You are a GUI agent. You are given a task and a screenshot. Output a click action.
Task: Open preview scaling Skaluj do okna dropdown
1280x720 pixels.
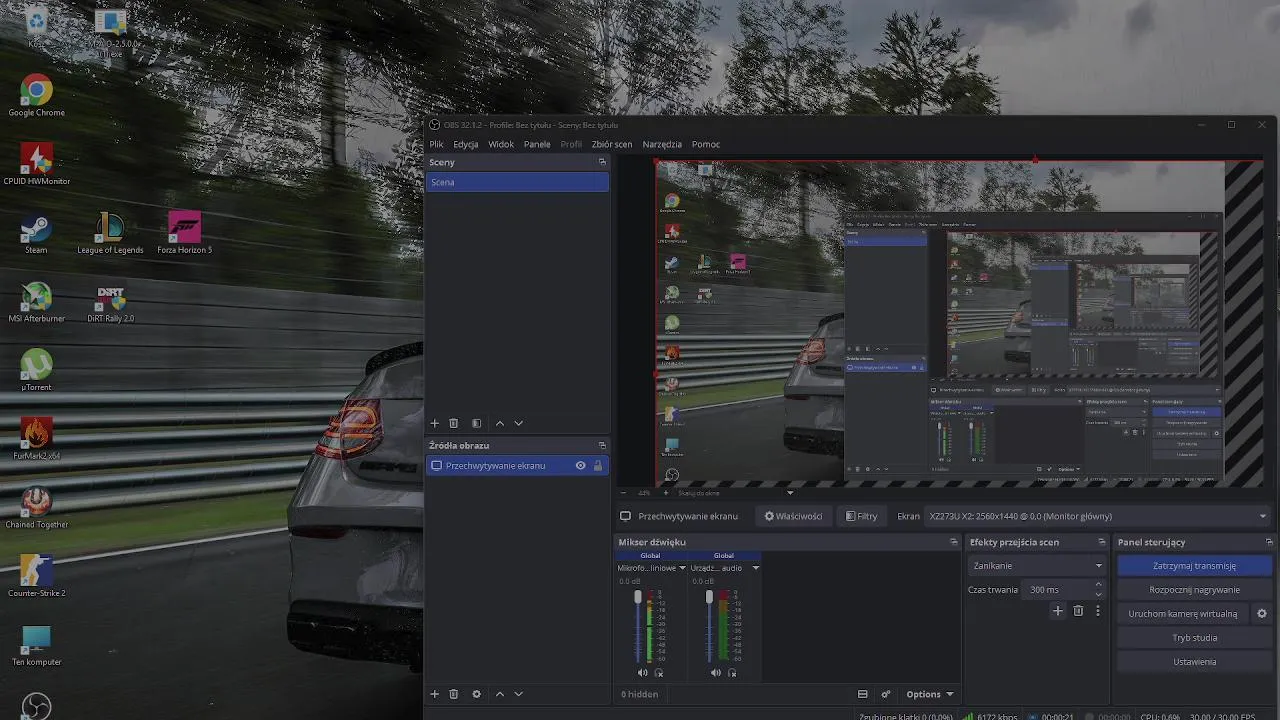737,492
